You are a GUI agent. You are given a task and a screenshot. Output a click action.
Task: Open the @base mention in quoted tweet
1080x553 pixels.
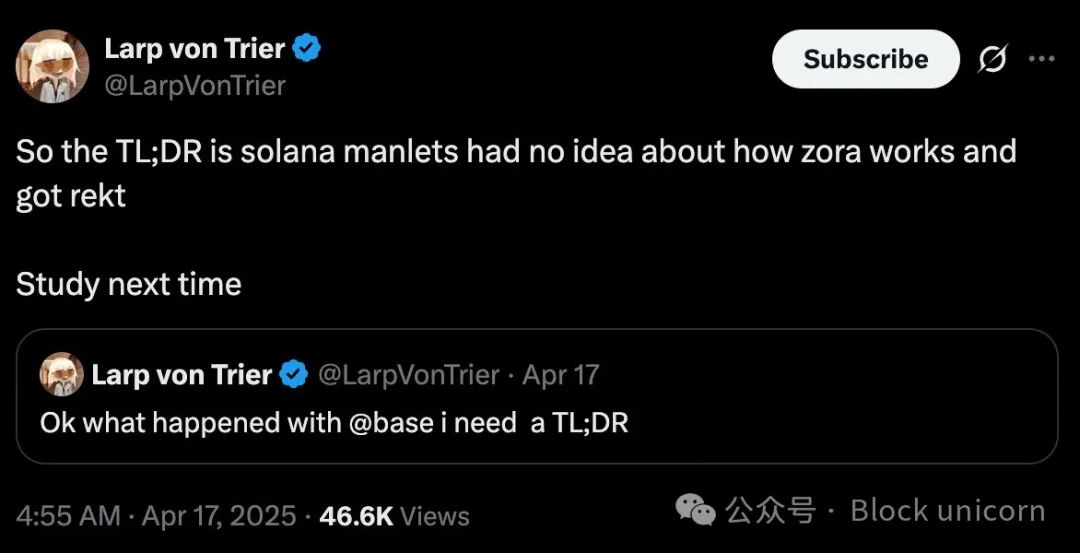392,422
